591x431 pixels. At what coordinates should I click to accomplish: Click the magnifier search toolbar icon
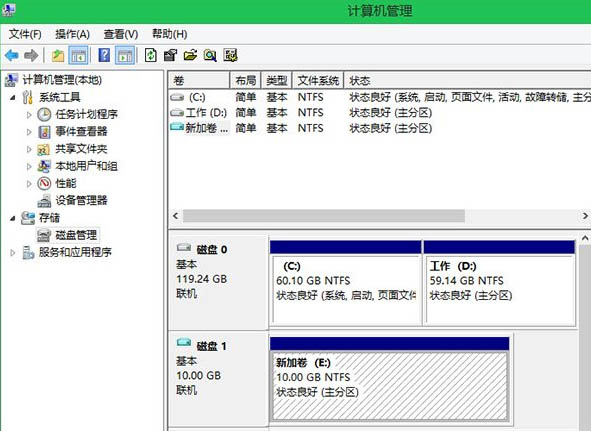tap(210, 56)
